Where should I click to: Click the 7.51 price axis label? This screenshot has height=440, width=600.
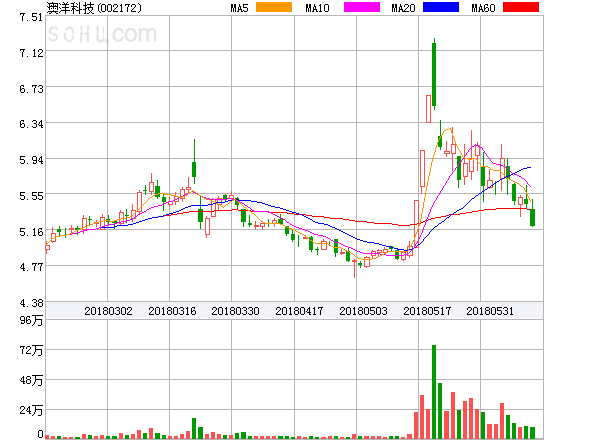pyautogui.click(x=31, y=17)
